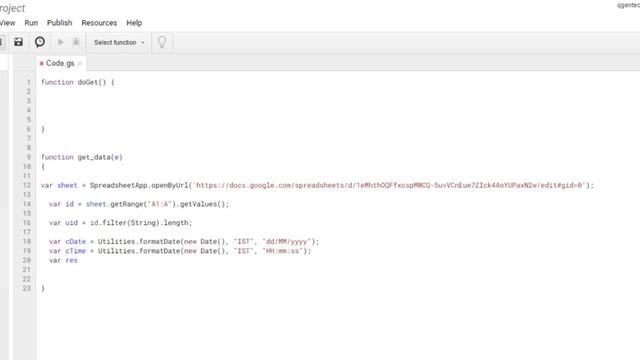Screen dimensions: 640x360
Task: Click line number 23 in the gutter
Action: coord(27,289)
